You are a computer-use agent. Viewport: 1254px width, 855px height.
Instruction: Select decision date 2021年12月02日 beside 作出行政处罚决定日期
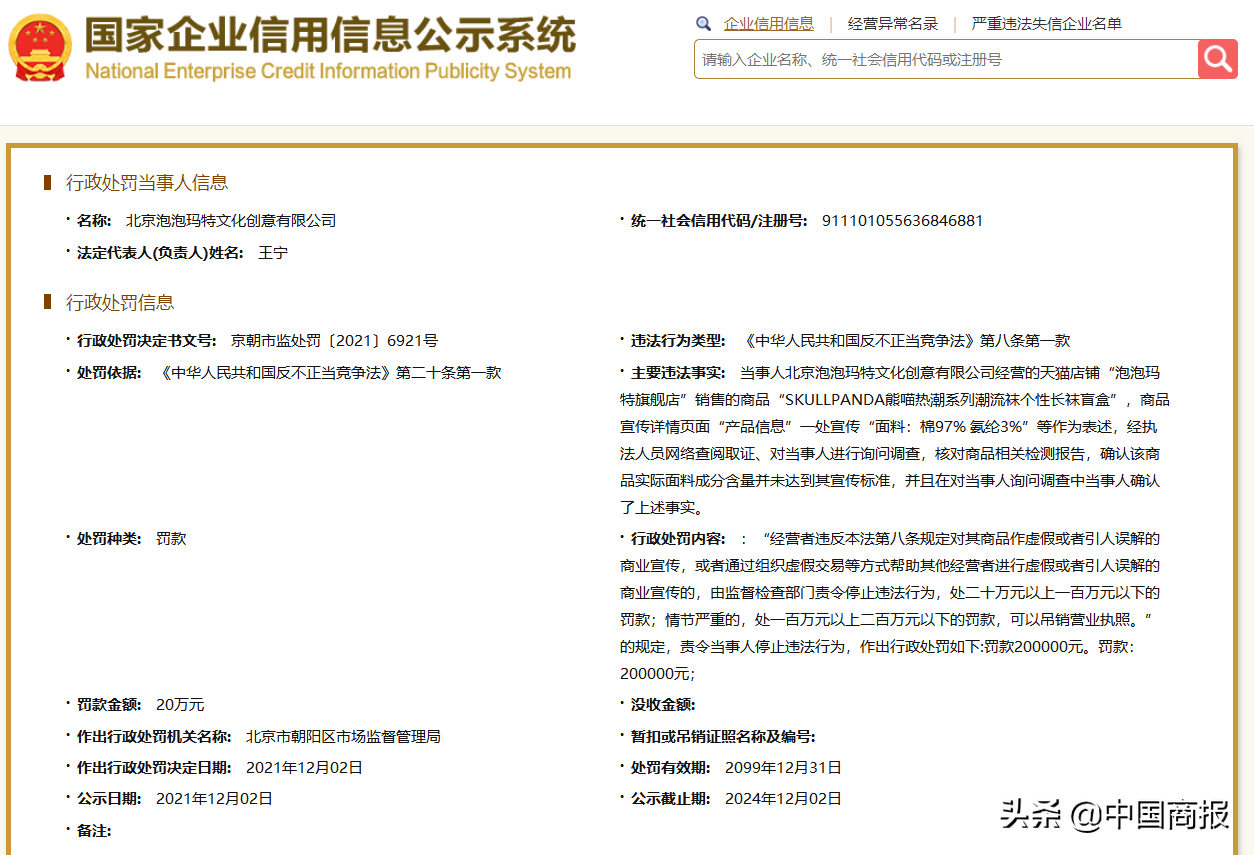tap(304, 768)
